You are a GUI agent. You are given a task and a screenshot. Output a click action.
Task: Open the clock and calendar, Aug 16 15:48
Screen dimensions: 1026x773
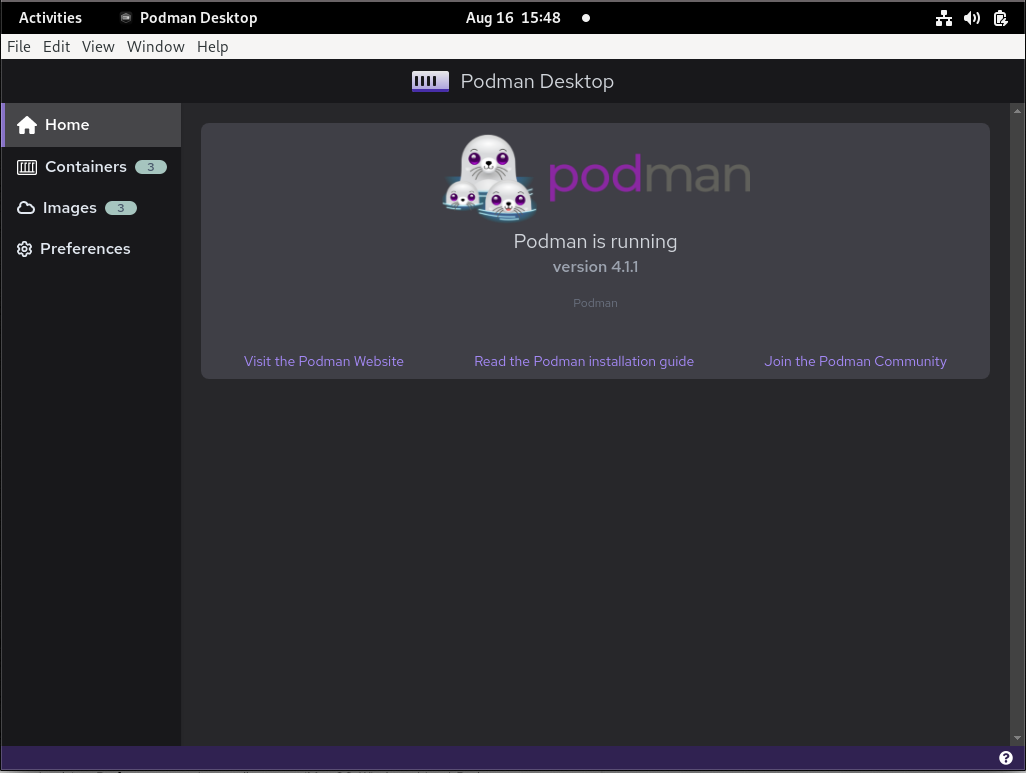(x=513, y=18)
